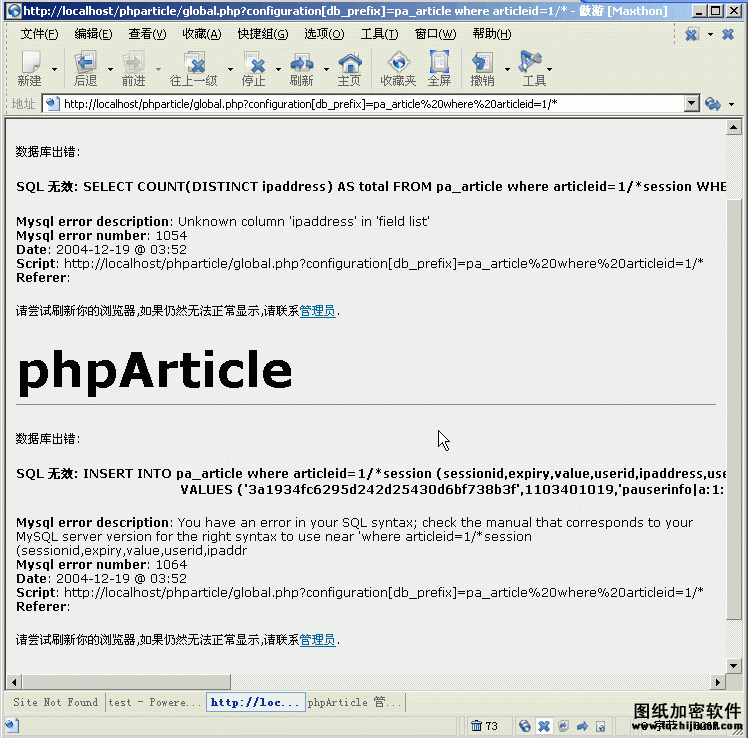Click the horizontal scrollbar right arrow
Image resolution: width=748 pixels, height=738 pixels.
tap(717, 682)
